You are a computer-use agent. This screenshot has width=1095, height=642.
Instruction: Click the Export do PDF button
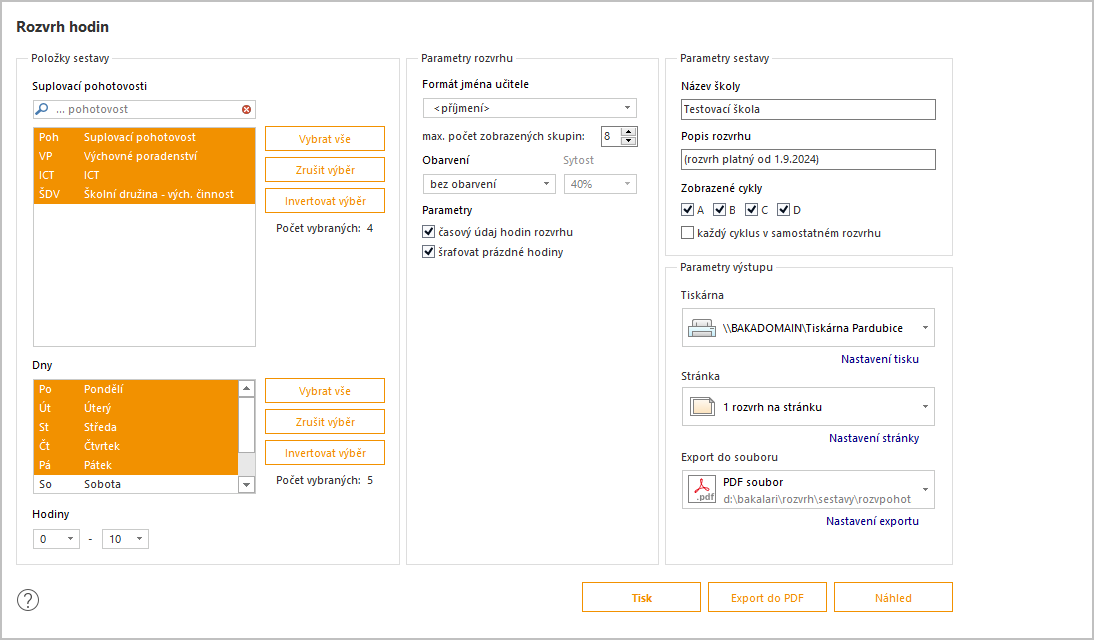[x=767, y=597]
